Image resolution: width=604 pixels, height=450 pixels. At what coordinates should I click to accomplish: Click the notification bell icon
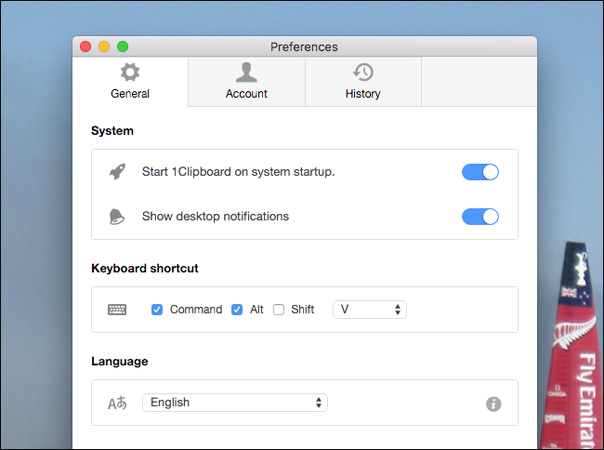coord(117,216)
